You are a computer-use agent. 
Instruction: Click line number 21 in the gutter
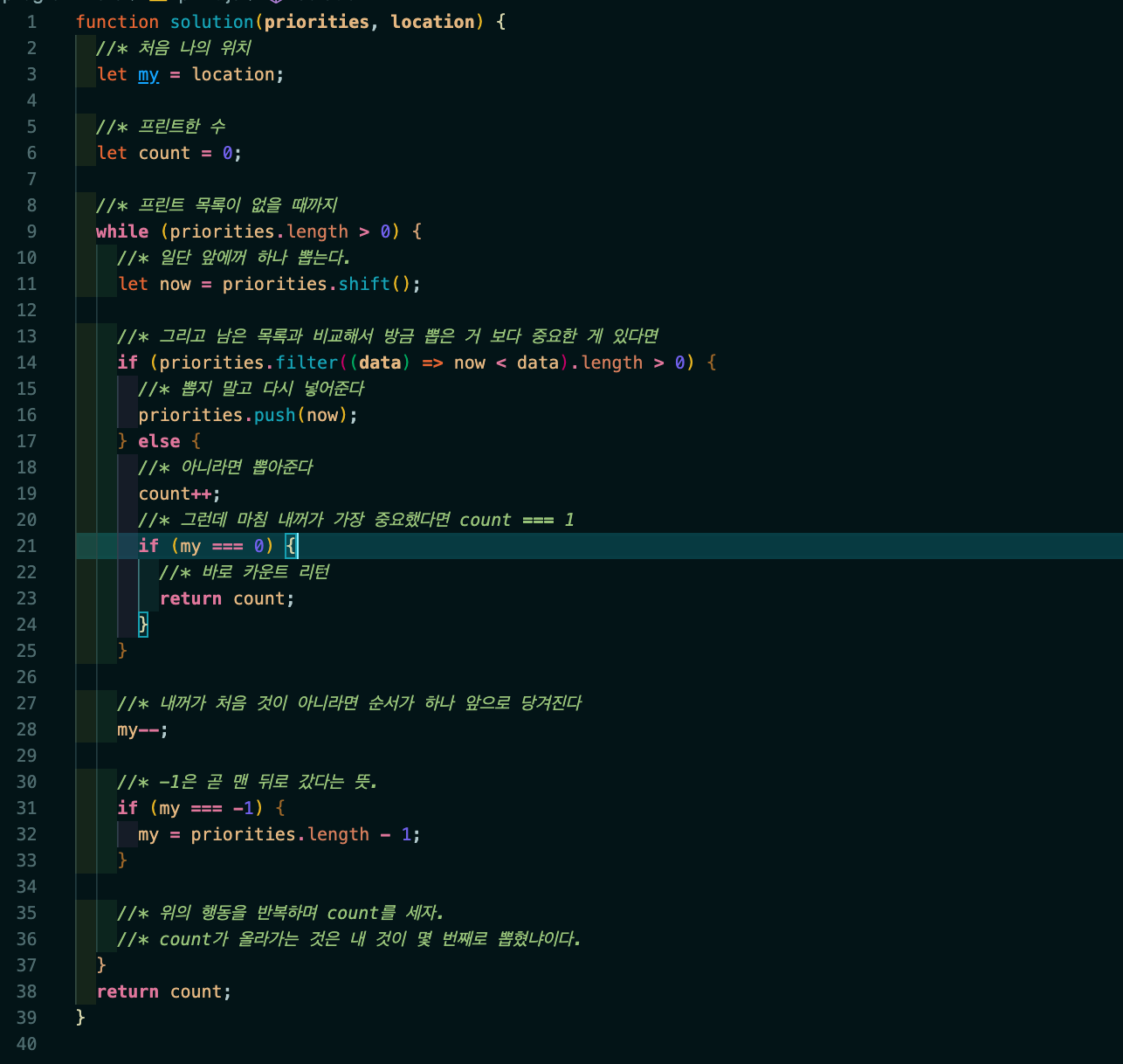pyautogui.click(x=26, y=546)
